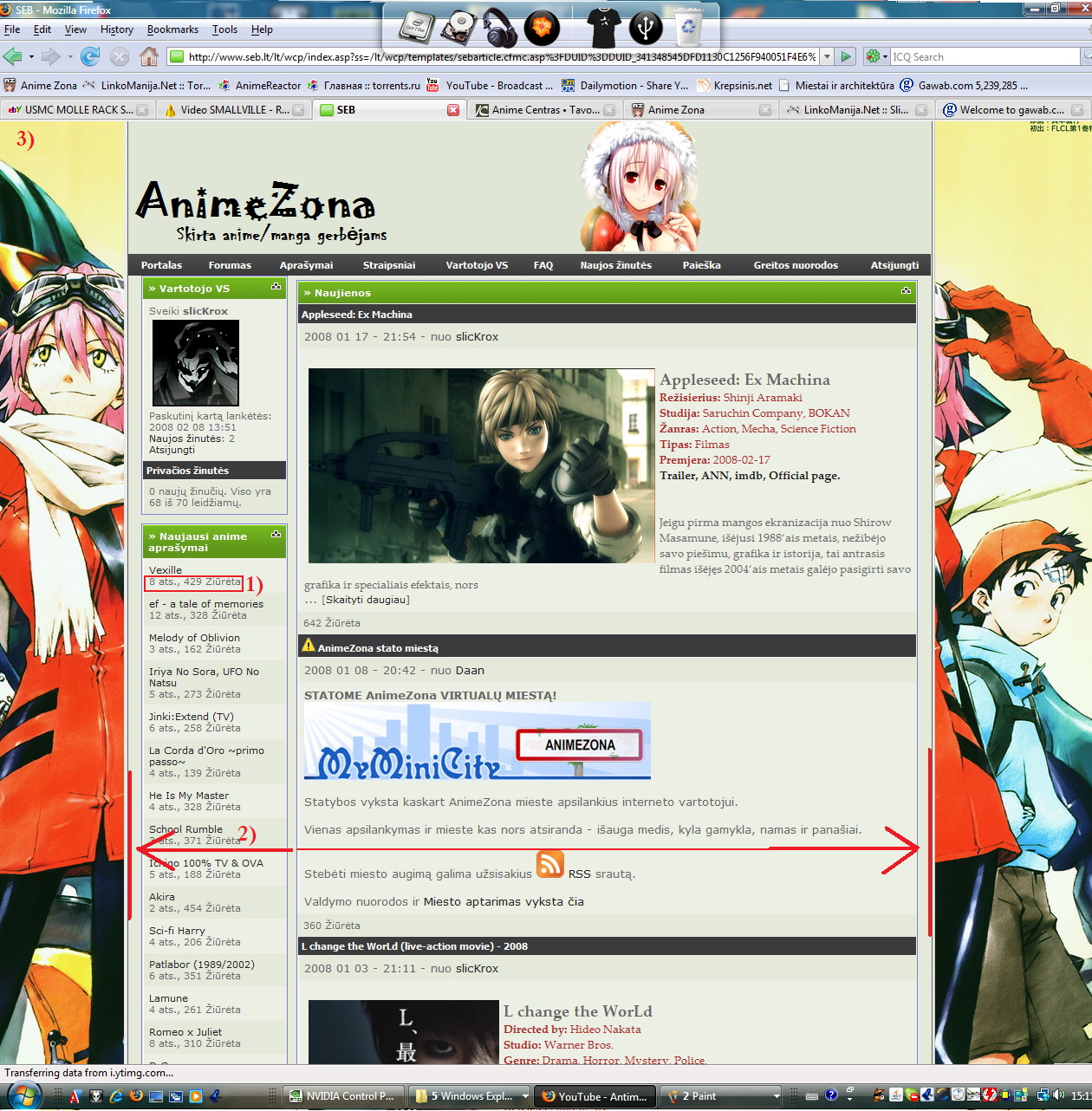This screenshot has width=1092, height=1111.
Task: Close the Anime Centras tab
Action: click(609, 110)
